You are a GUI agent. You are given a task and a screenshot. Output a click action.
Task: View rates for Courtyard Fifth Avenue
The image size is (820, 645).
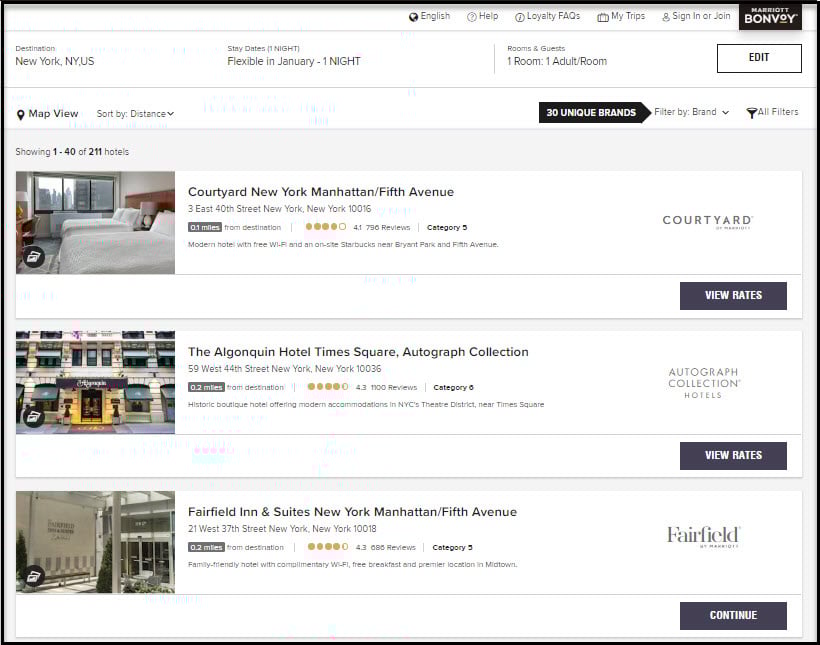pos(733,296)
